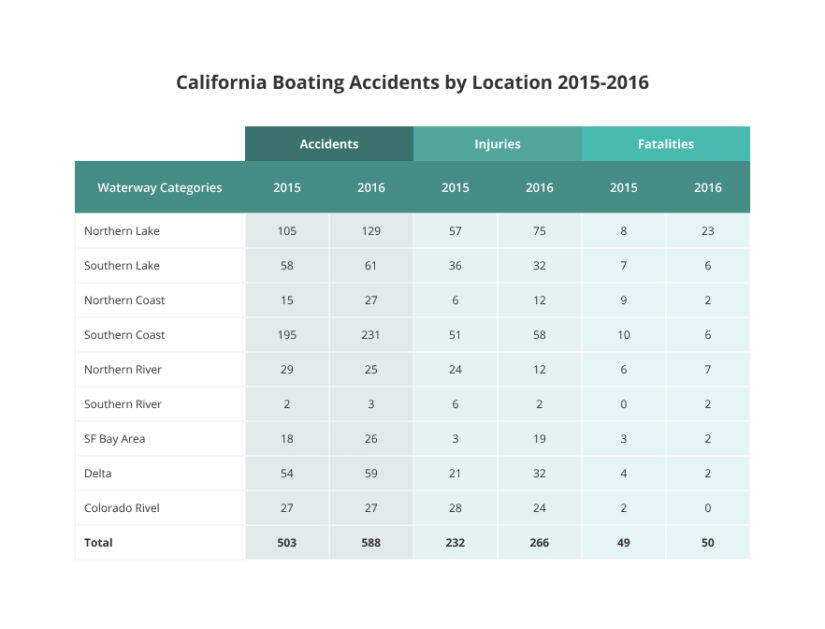
Task: Click the 2016 header under Fatalities
Action: pos(708,187)
